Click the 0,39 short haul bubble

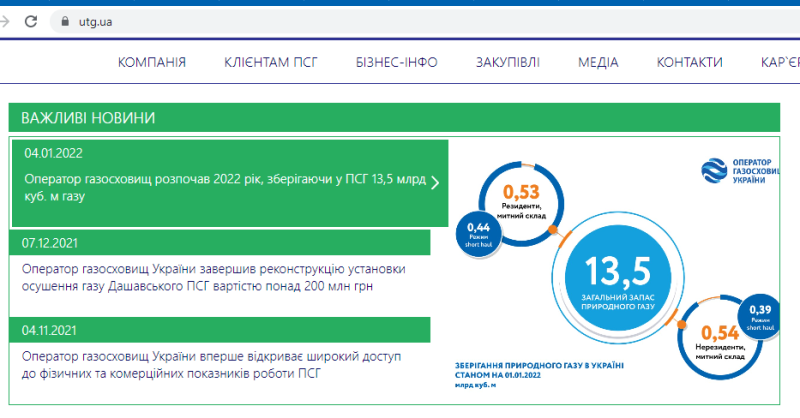coord(759,316)
